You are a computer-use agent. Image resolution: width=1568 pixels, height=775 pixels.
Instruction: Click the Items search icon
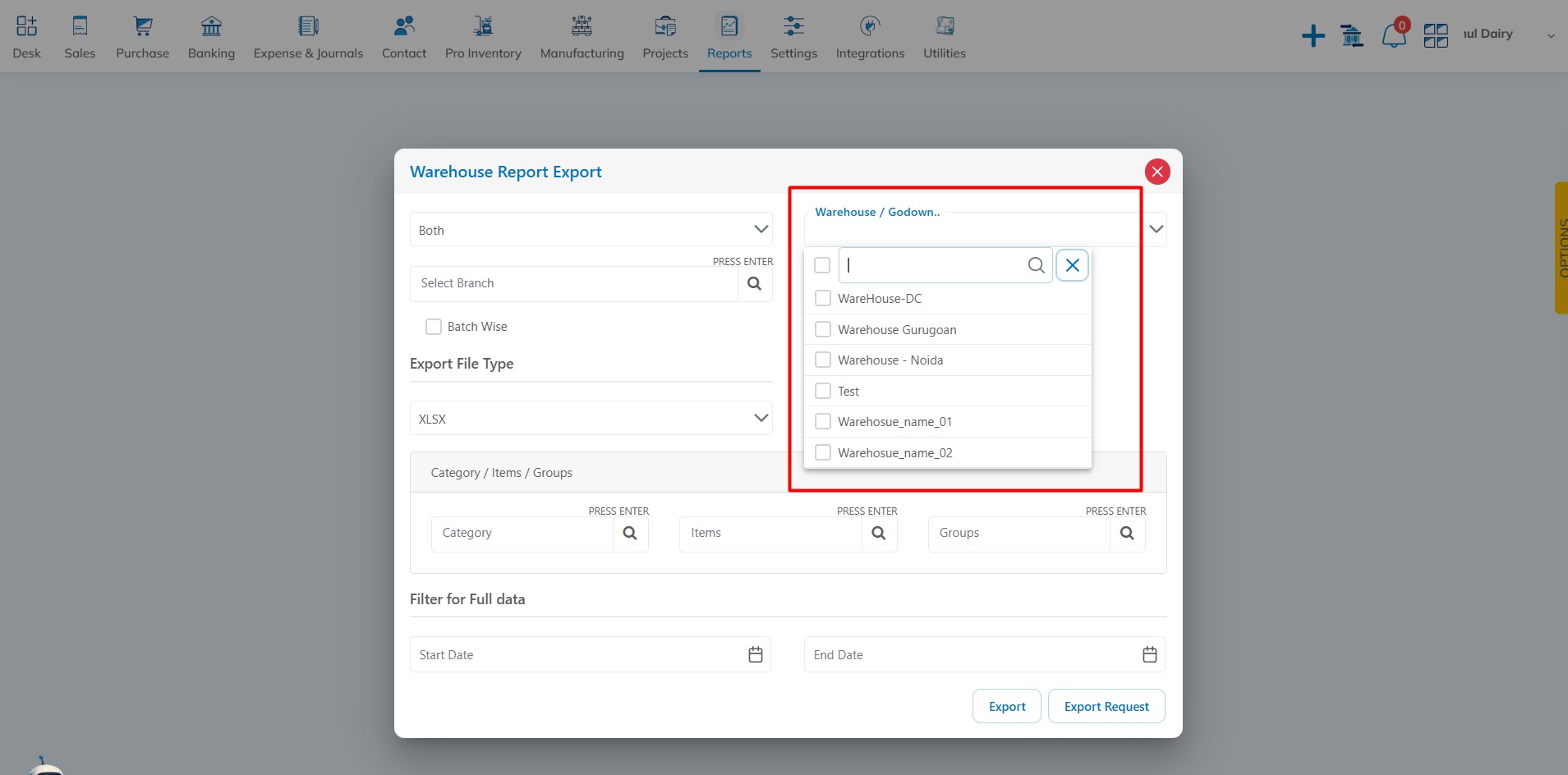click(879, 534)
